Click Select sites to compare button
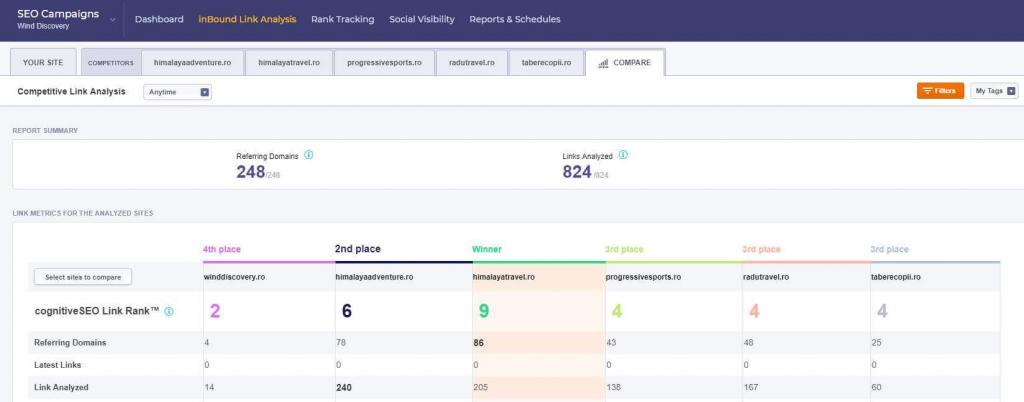1024x402 pixels. tap(83, 277)
